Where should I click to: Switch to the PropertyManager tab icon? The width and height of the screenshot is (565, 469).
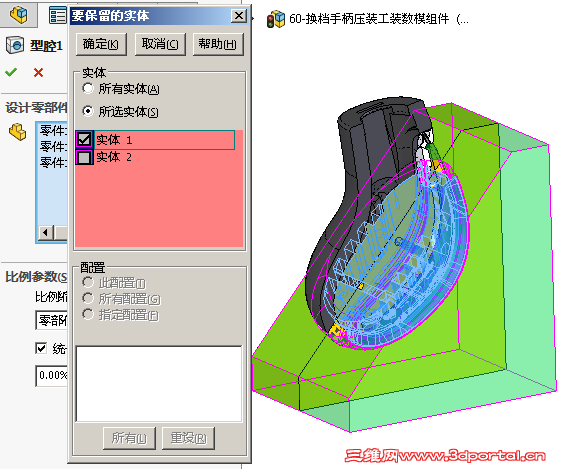(x=58, y=15)
